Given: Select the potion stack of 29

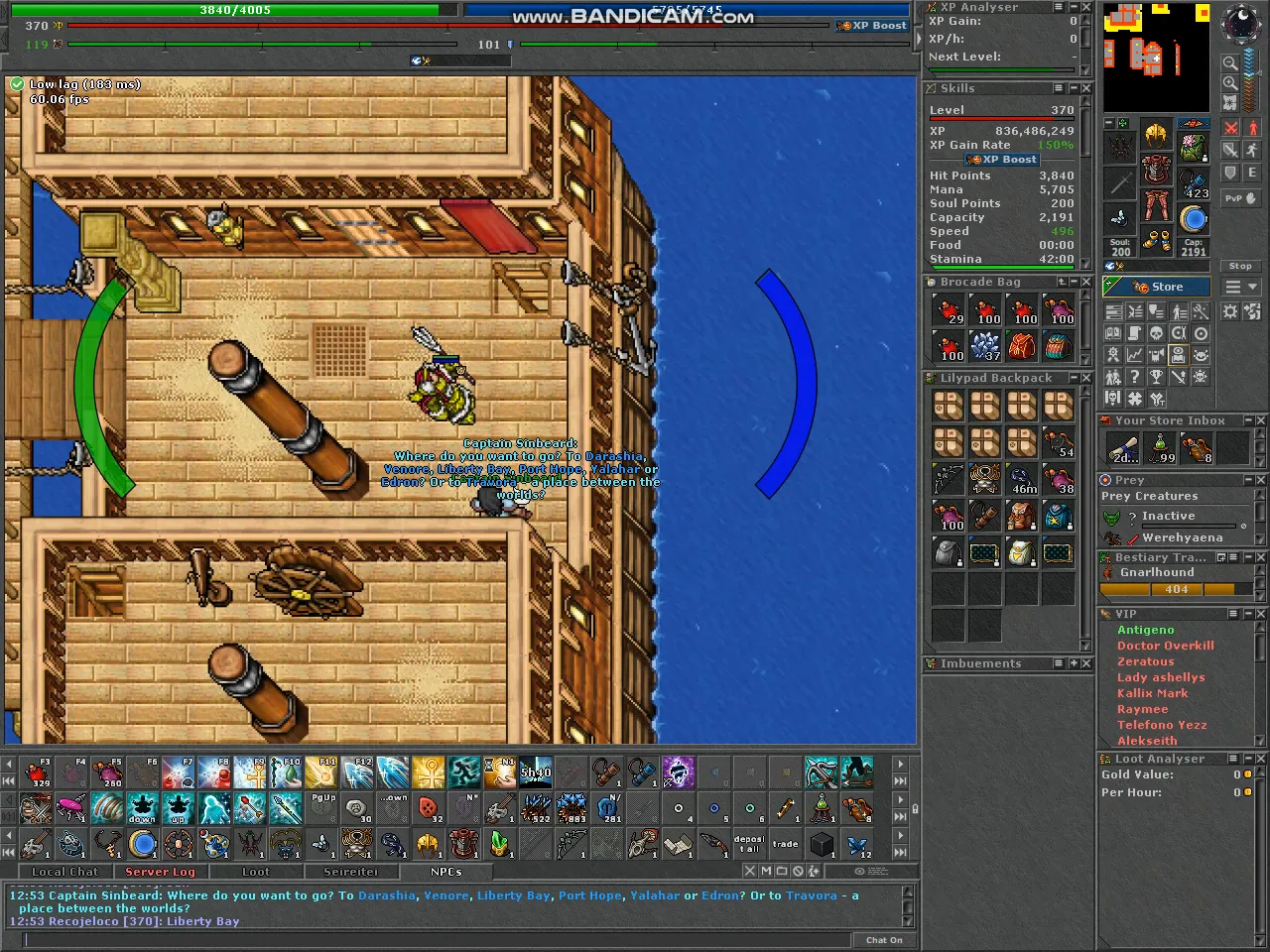Looking at the screenshot, I should tap(949, 310).
